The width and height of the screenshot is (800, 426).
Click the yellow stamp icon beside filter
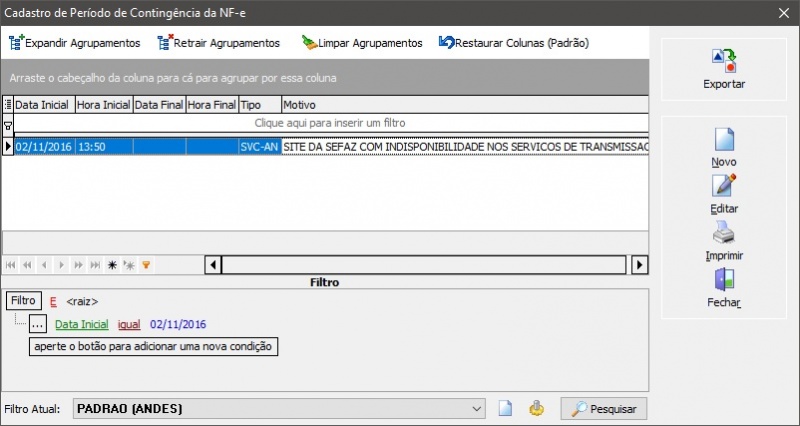click(x=536, y=409)
